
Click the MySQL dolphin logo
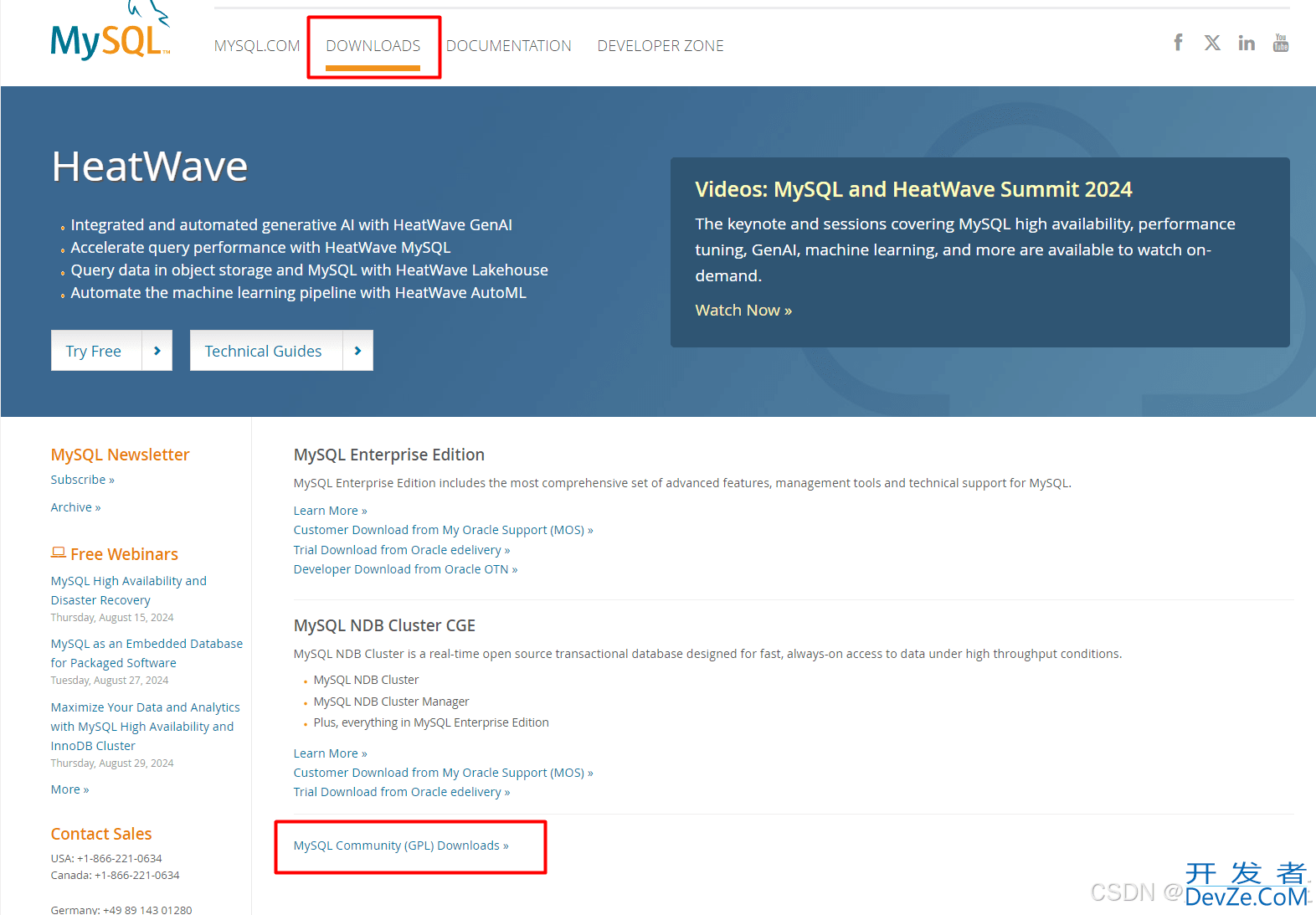pos(111,37)
